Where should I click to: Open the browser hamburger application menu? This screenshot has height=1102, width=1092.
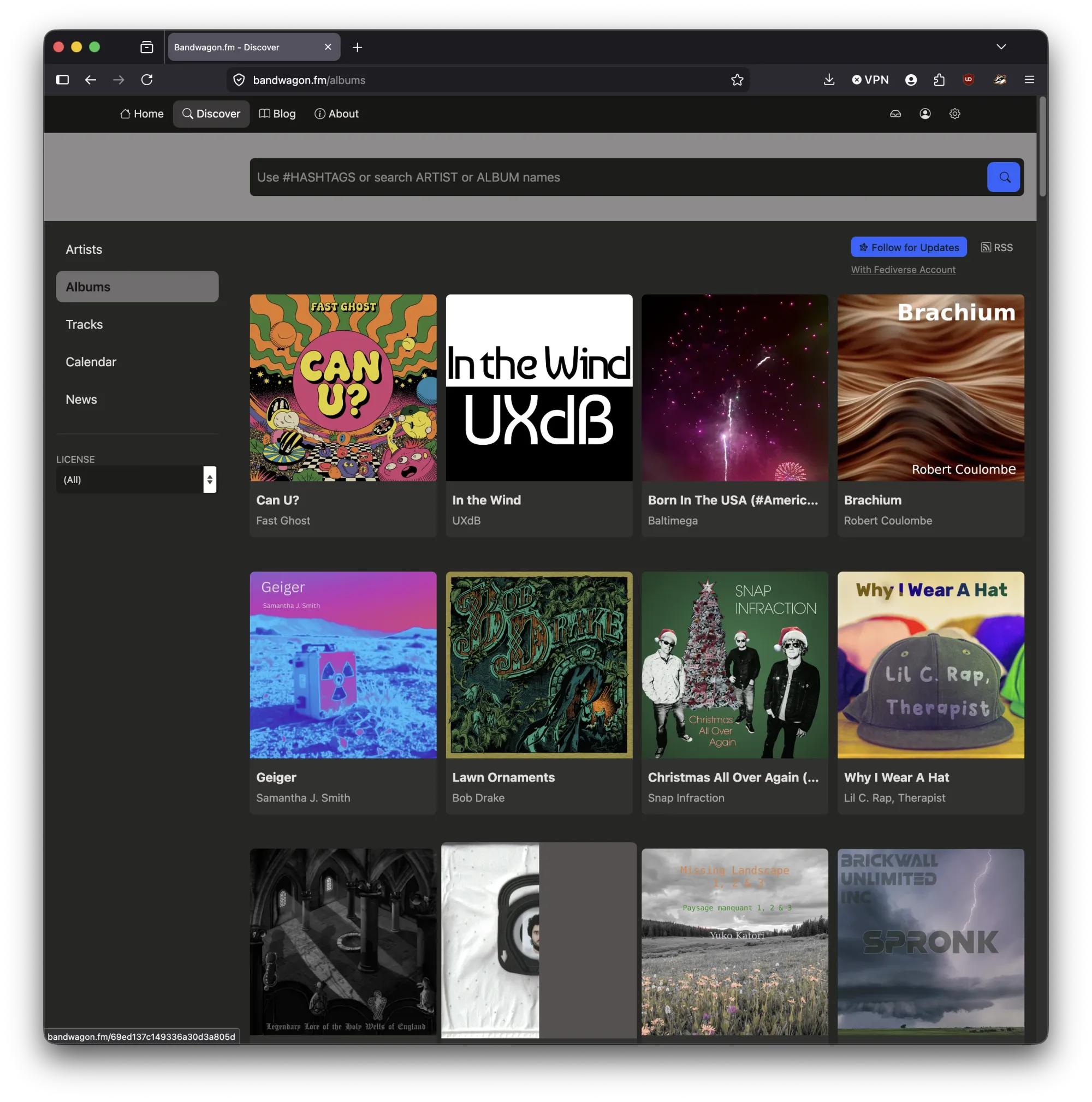1029,80
